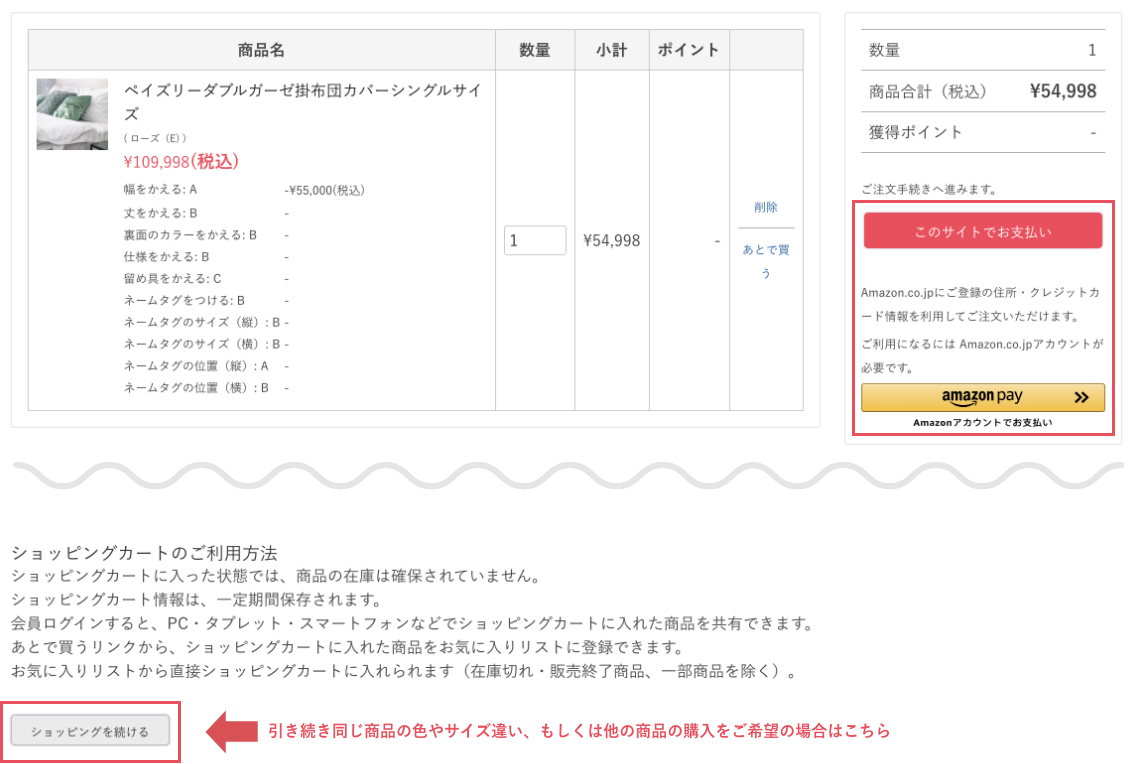Select the あとで買う link
The height and width of the screenshot is (764, 1133).
[x=766, y=260]
